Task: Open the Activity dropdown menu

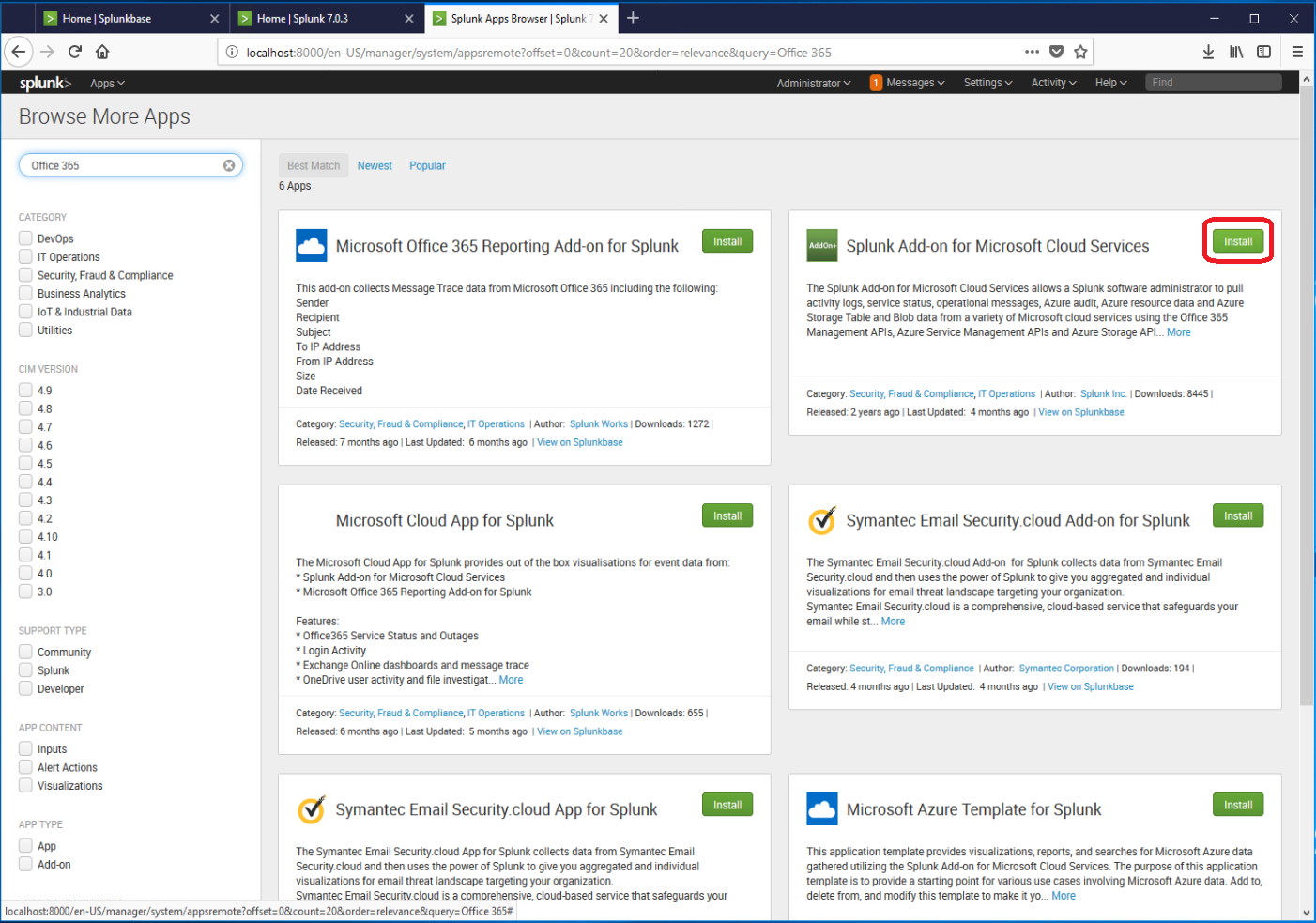Action: pyautogui.click(x=1052, y=83)
